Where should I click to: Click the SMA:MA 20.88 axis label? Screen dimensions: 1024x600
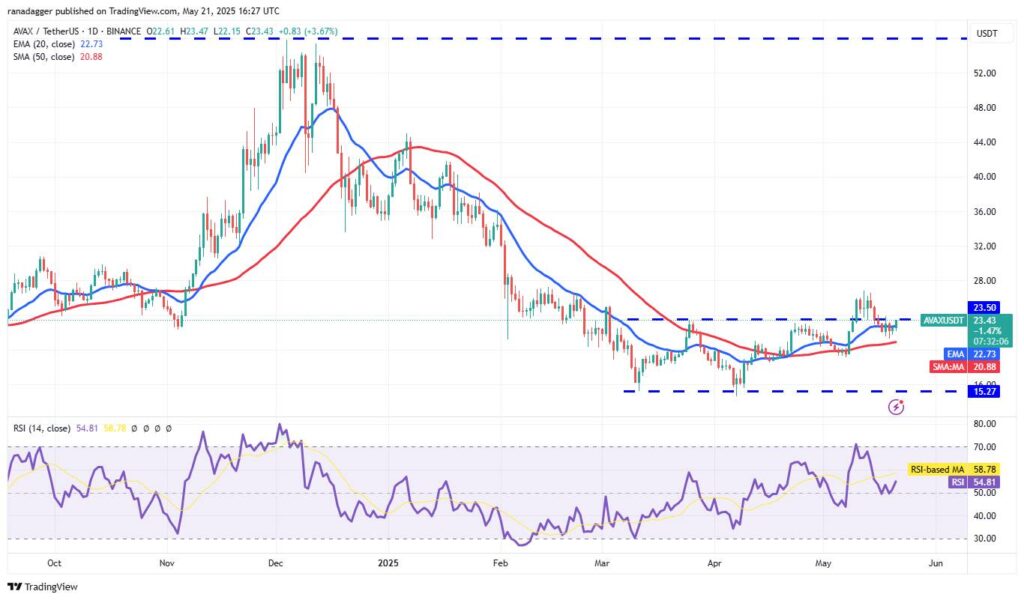click(x=965, y=367)
